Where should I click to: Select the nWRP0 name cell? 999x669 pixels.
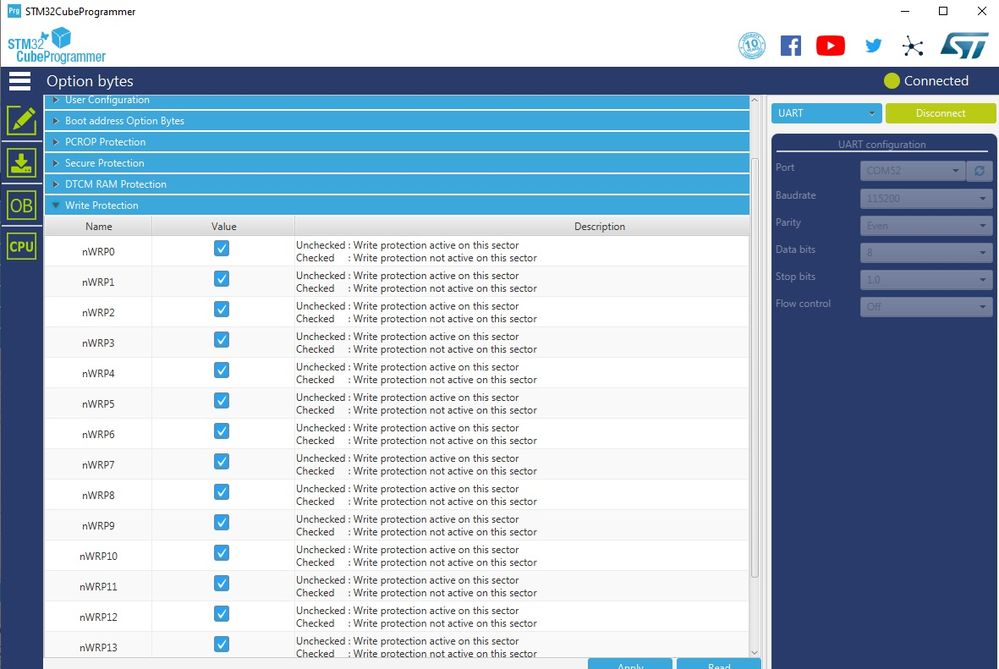pyautogui.click(x=98, y=252)
